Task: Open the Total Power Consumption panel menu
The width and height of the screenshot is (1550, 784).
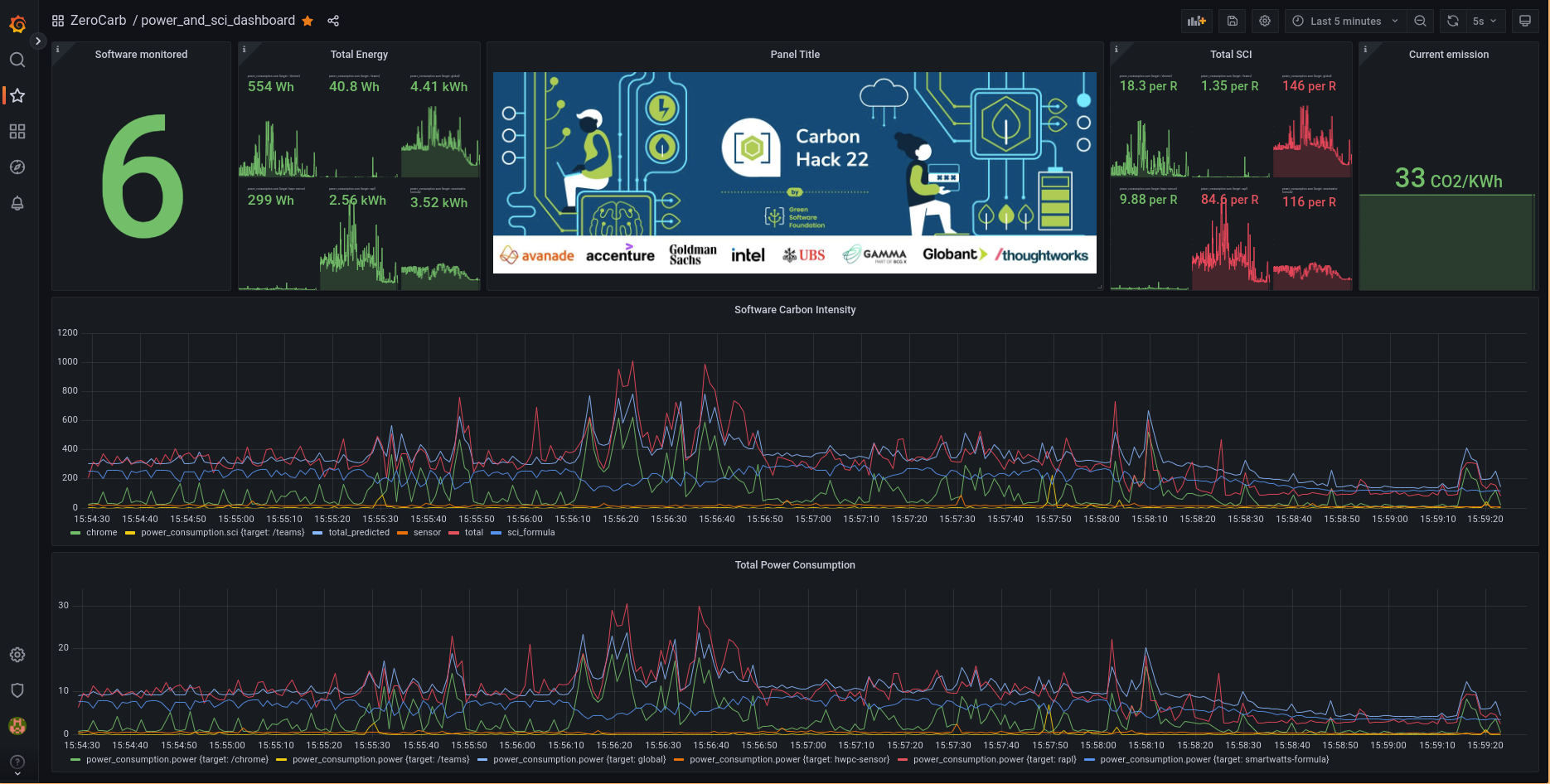Action: click(795, 565)
